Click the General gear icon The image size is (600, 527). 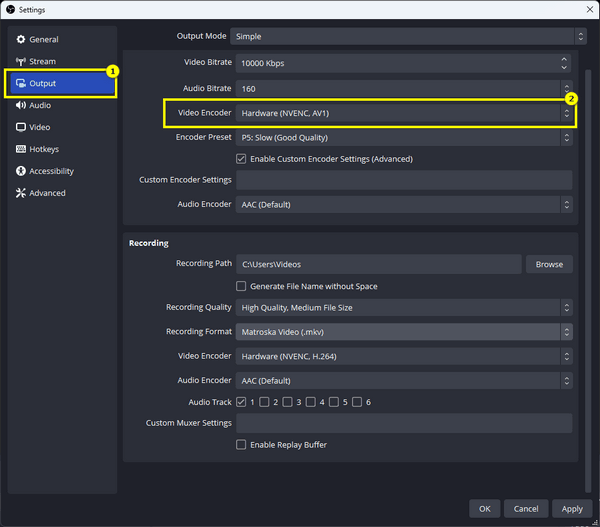tap(21, 39)
